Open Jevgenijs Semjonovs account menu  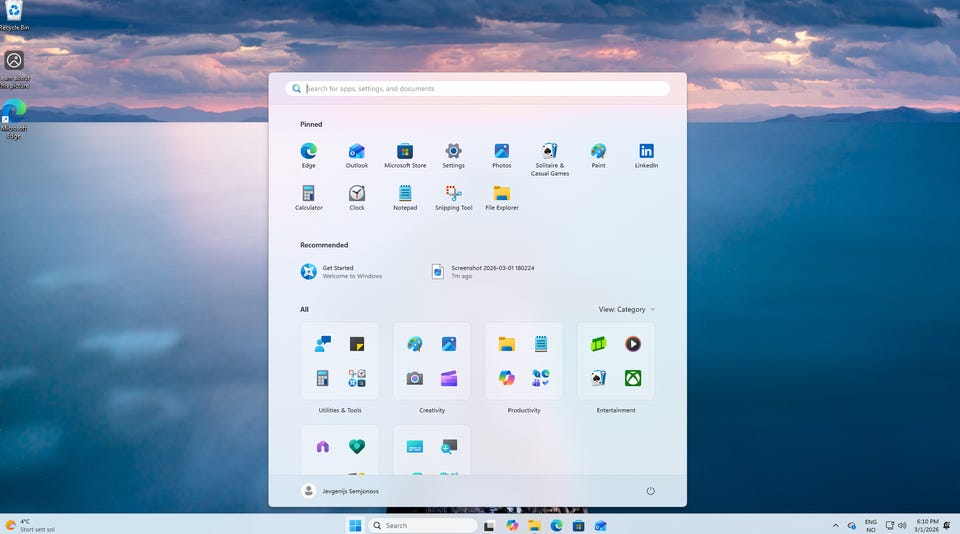pos(340,491)
